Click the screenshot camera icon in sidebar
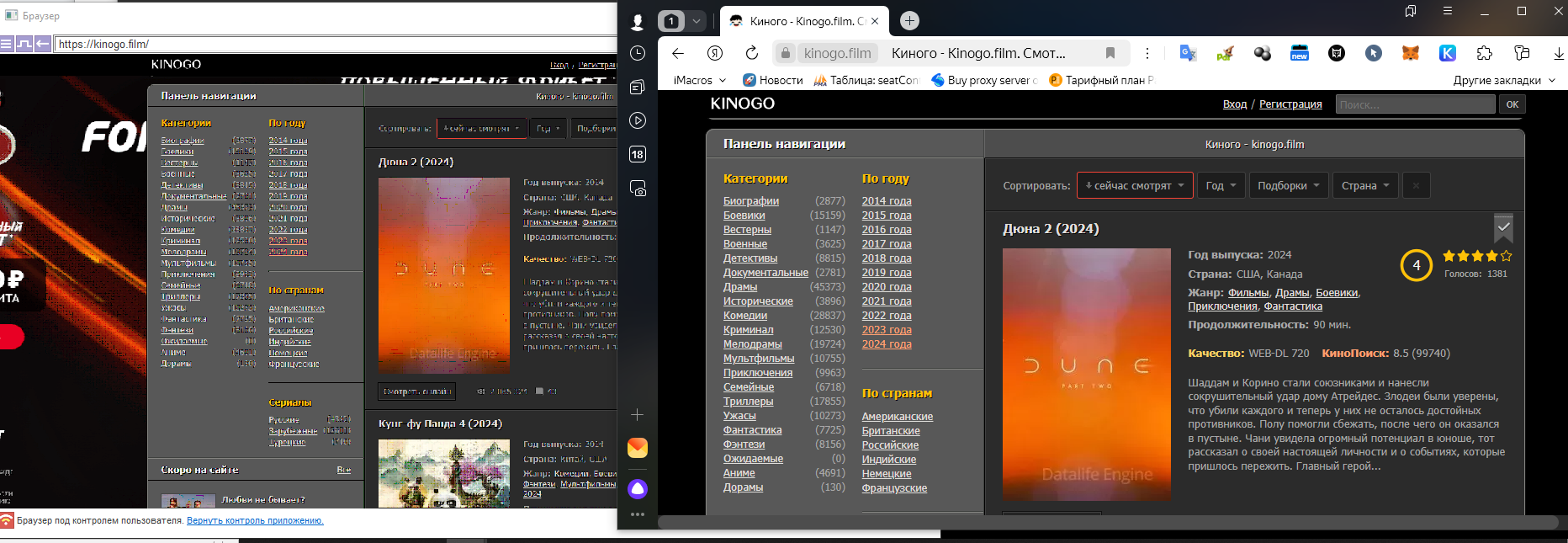Image resolution: width=1568 pixels, height=543 pixels. (638, 189)
